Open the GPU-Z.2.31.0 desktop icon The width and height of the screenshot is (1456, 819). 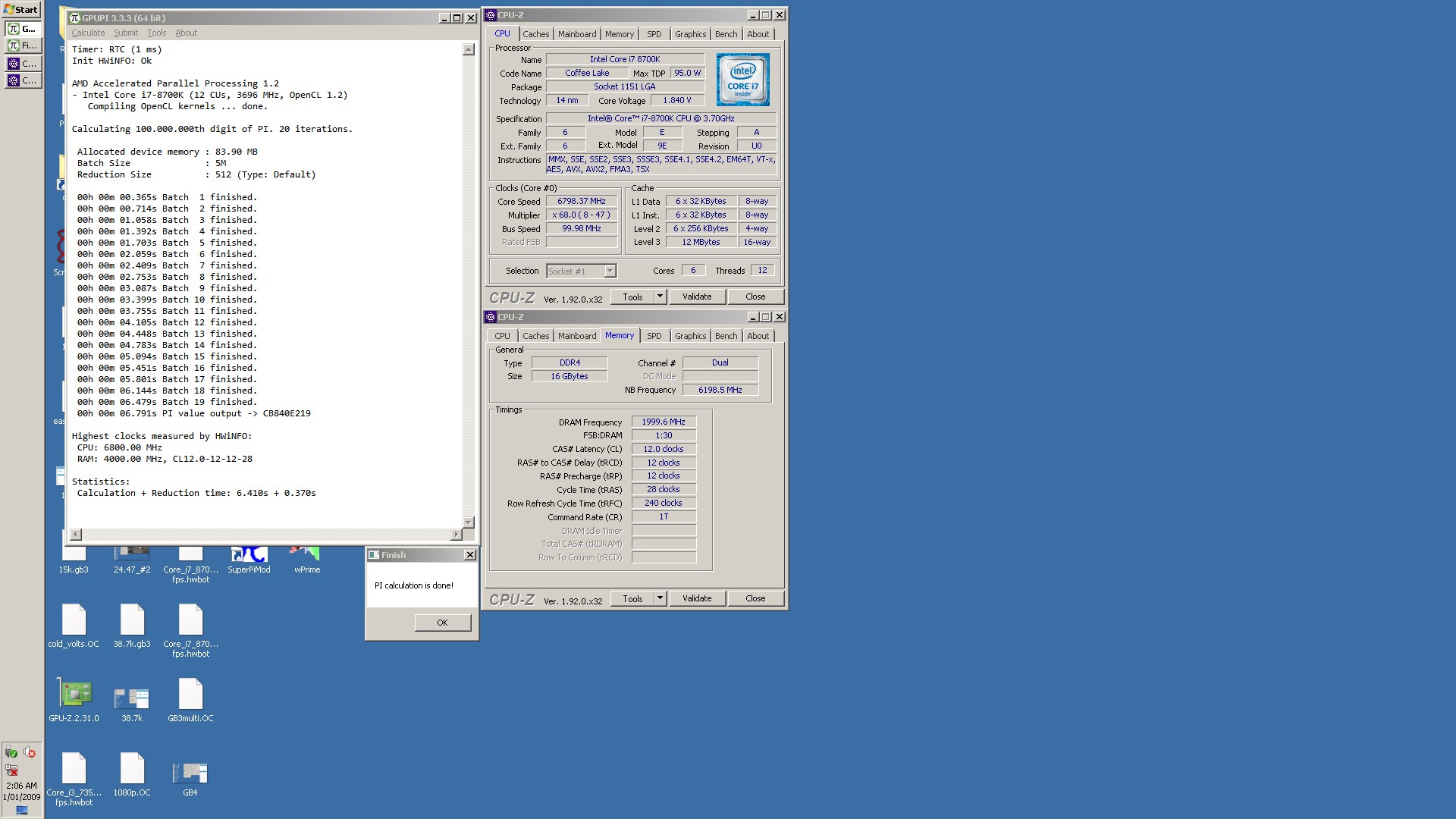click(74, 699)
